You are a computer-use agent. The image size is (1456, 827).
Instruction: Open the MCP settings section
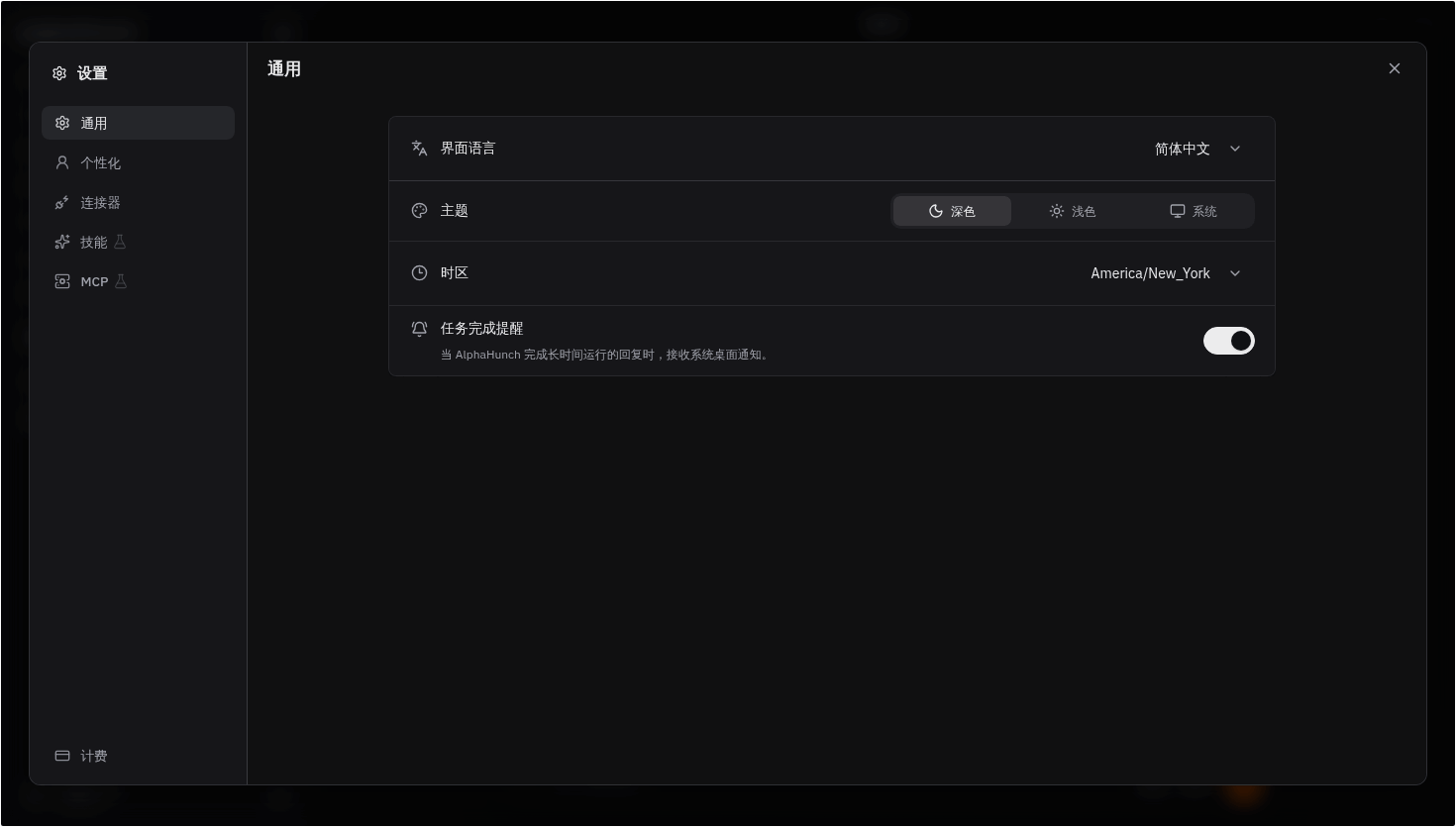[x=138, y=281]
